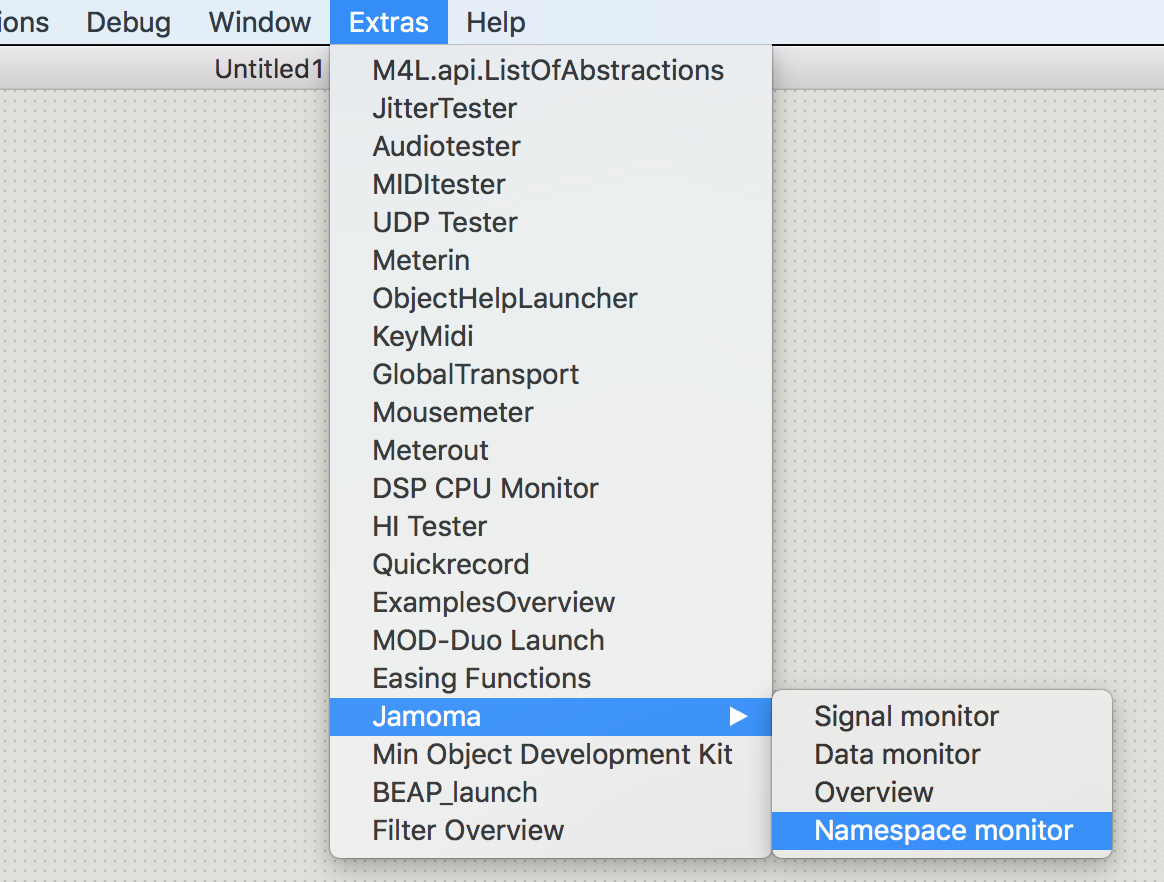Open the Window menu
The image size is (1164, 882).
(260, 22)
